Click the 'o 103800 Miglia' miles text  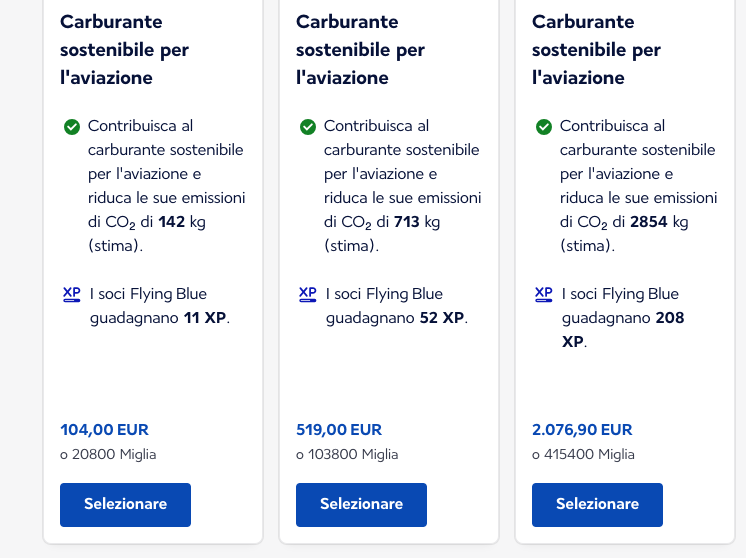click(x=347, y=454)
